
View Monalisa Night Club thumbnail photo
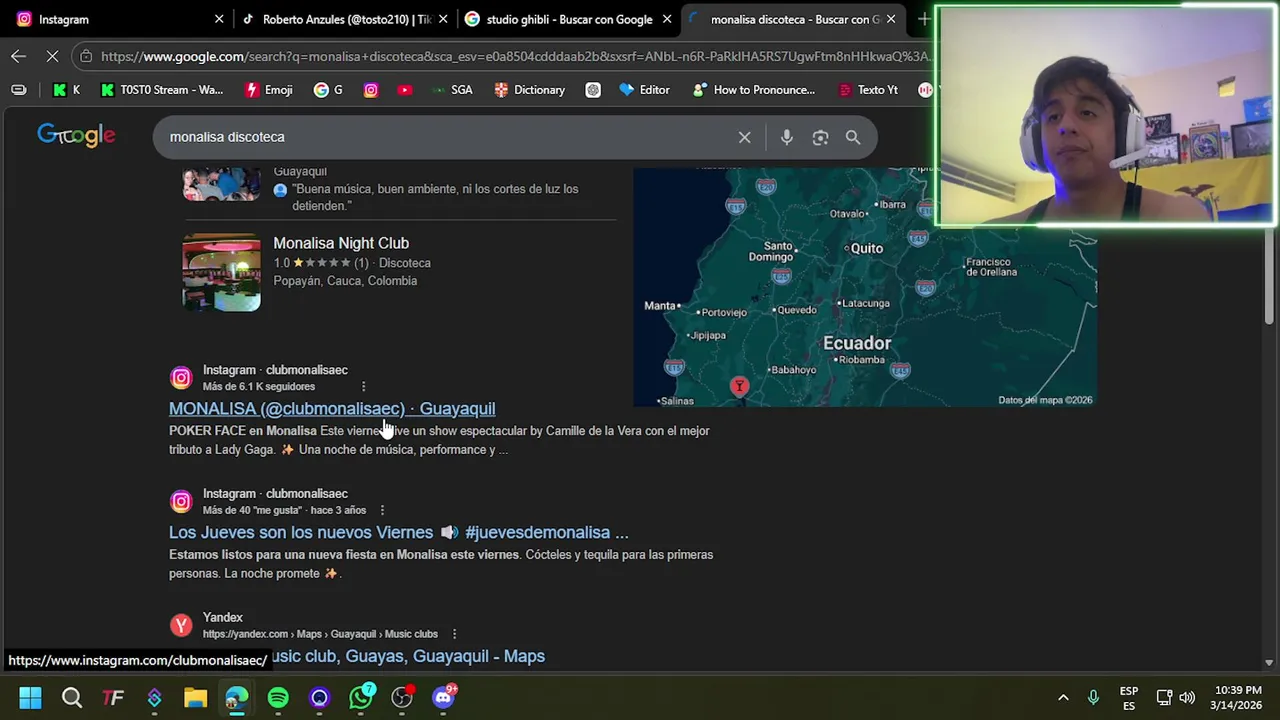pyautogui.click(x=221, y=272)
